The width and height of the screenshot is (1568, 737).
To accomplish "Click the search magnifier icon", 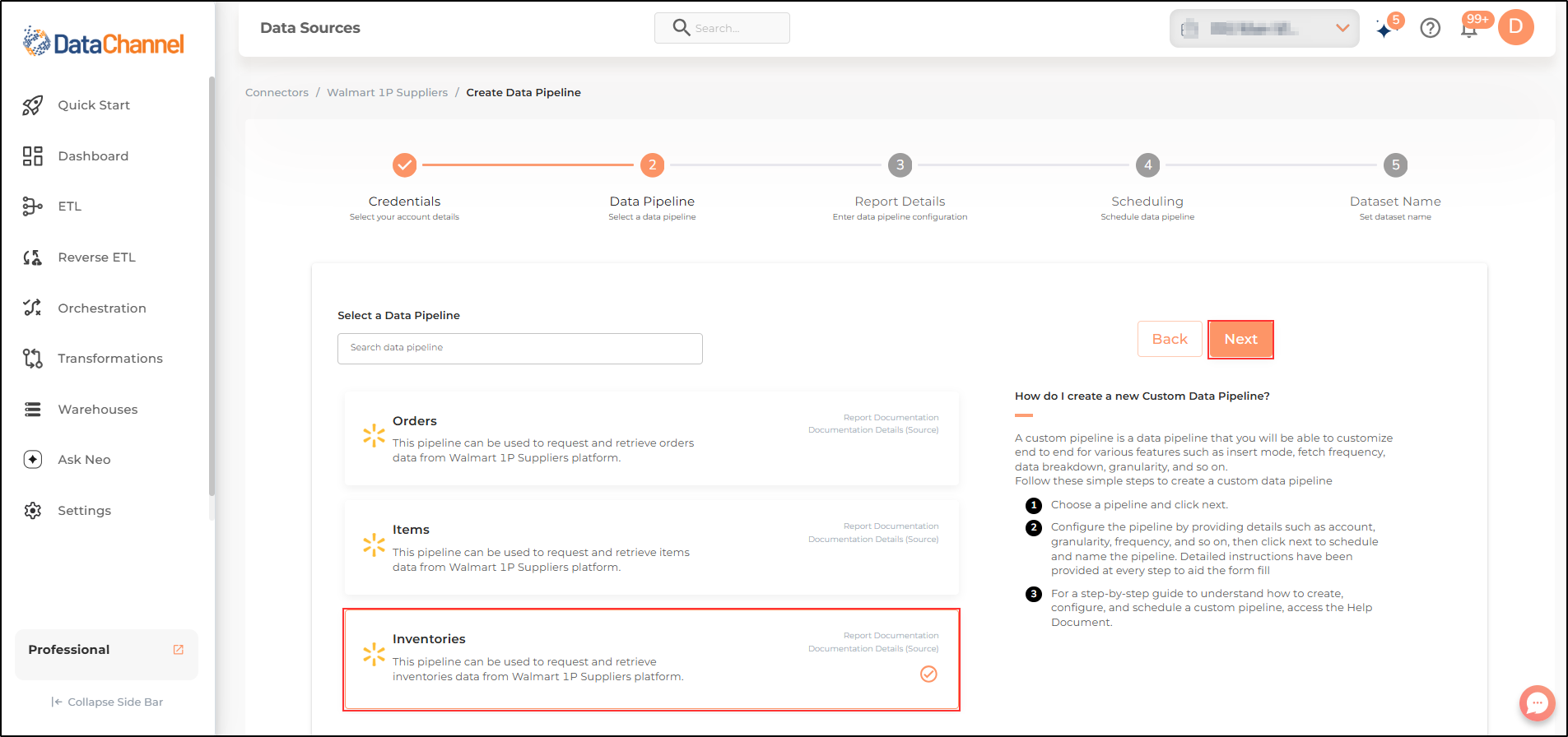I will pyautogui.click(x=681, y=28).
